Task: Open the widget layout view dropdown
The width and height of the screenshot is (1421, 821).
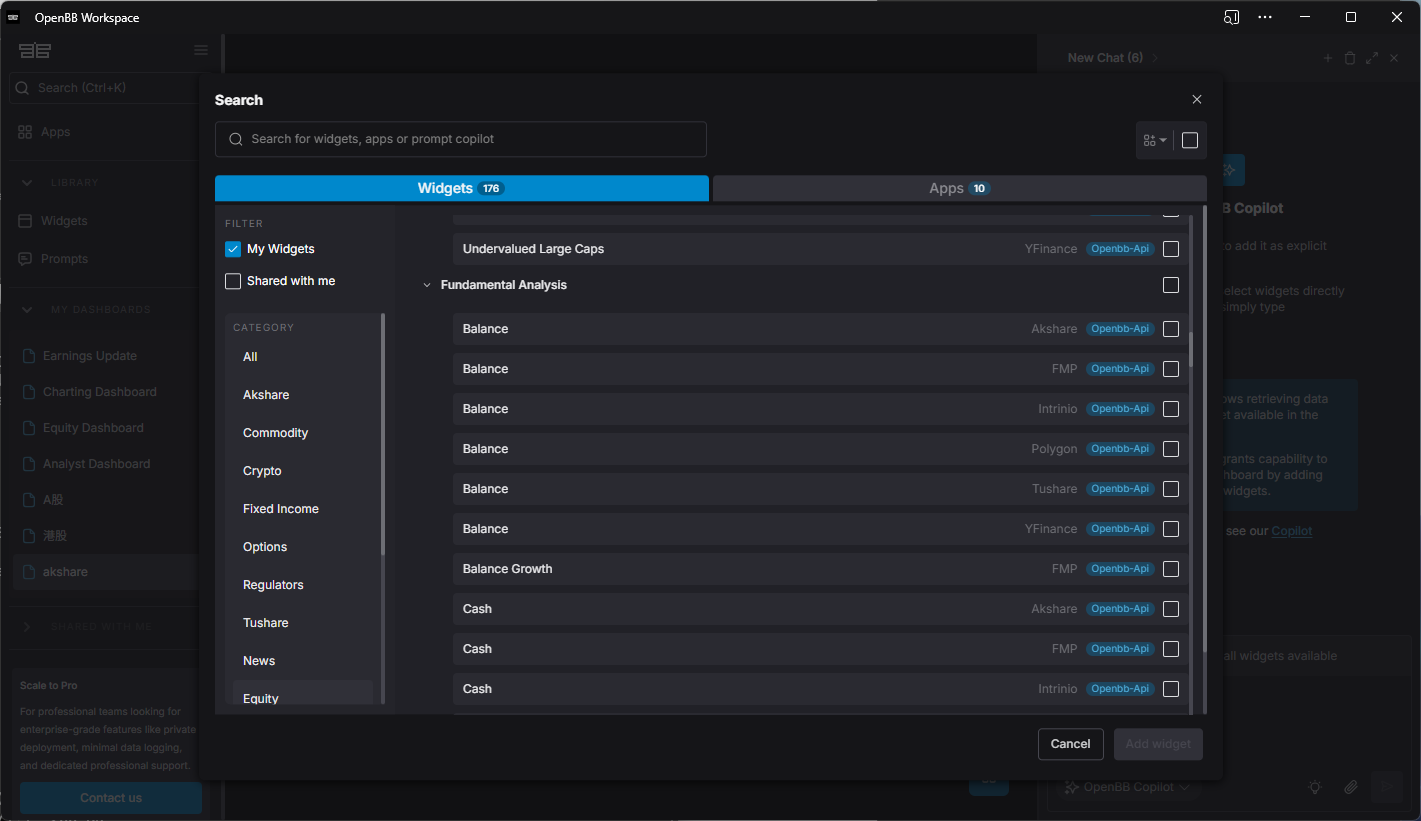Action: tap(1155, 140)
